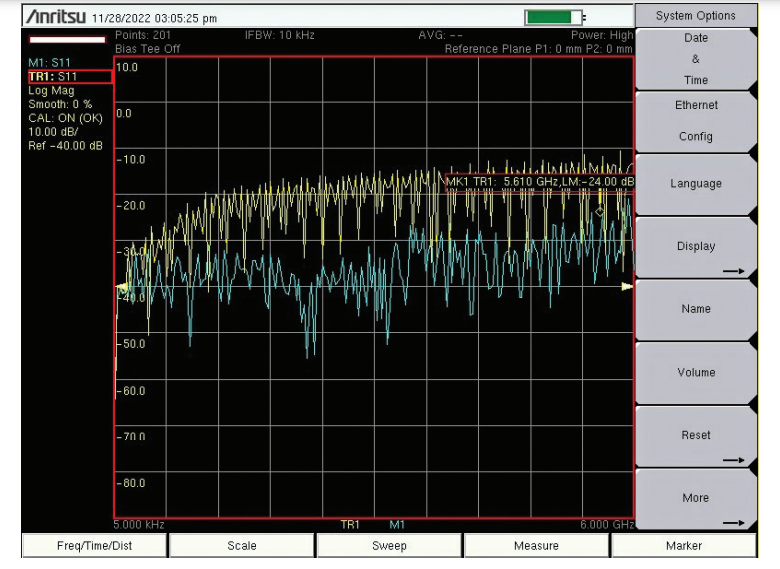Open the Marker menu

click(684, 546)
